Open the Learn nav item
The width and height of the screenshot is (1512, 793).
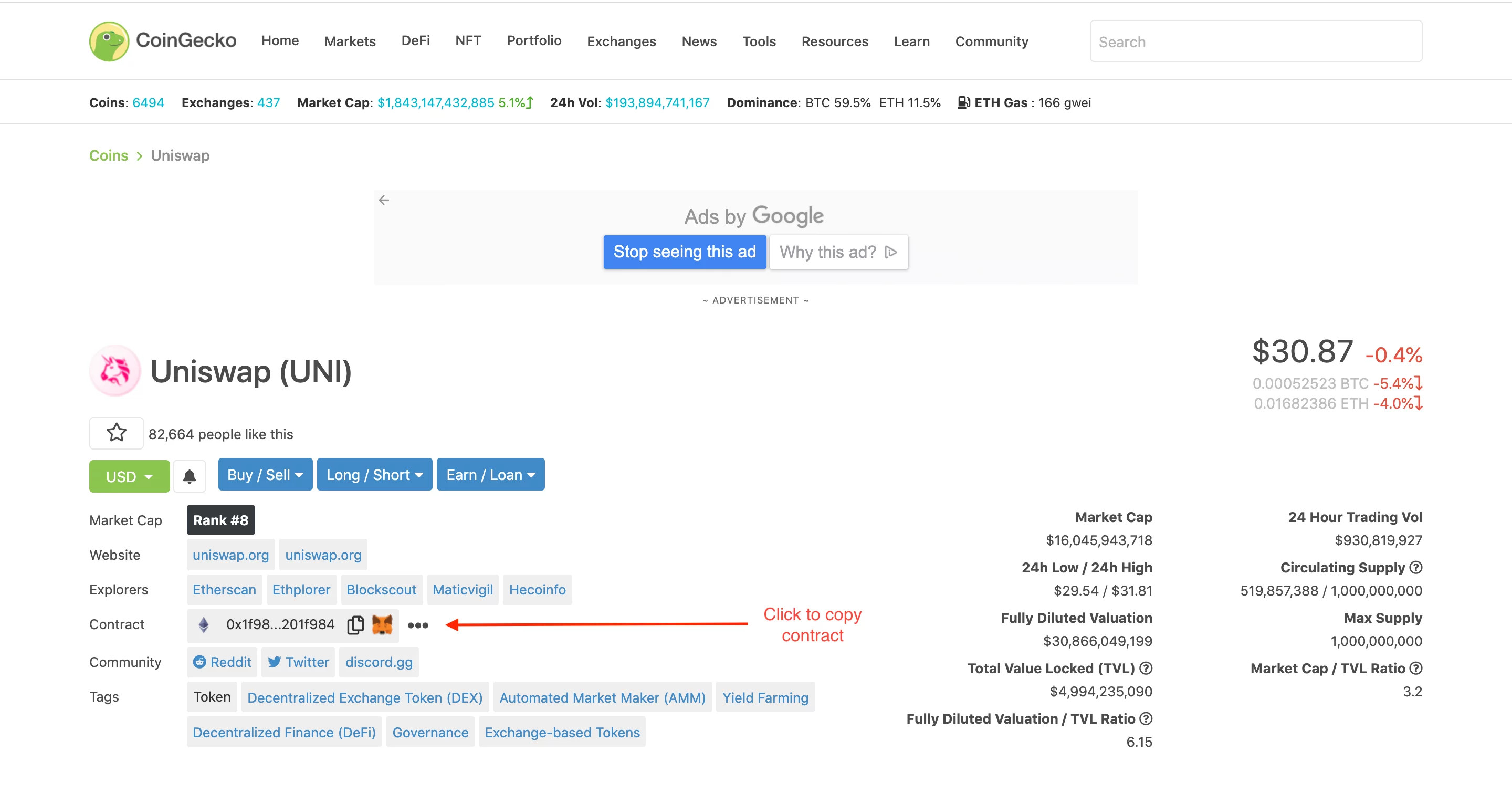pos(911,41)
